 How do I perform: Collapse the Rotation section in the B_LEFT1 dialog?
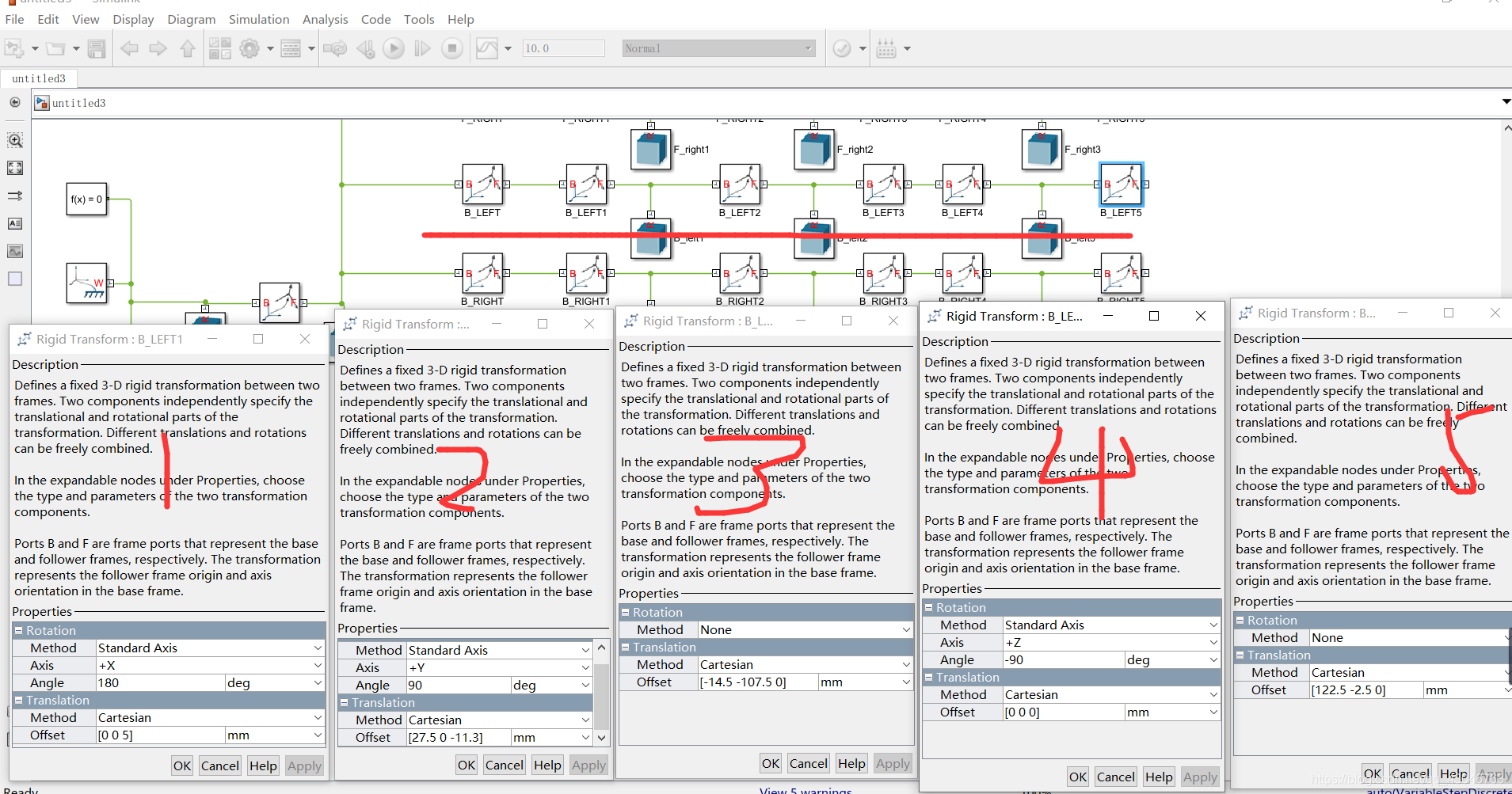tap(19, 631)
